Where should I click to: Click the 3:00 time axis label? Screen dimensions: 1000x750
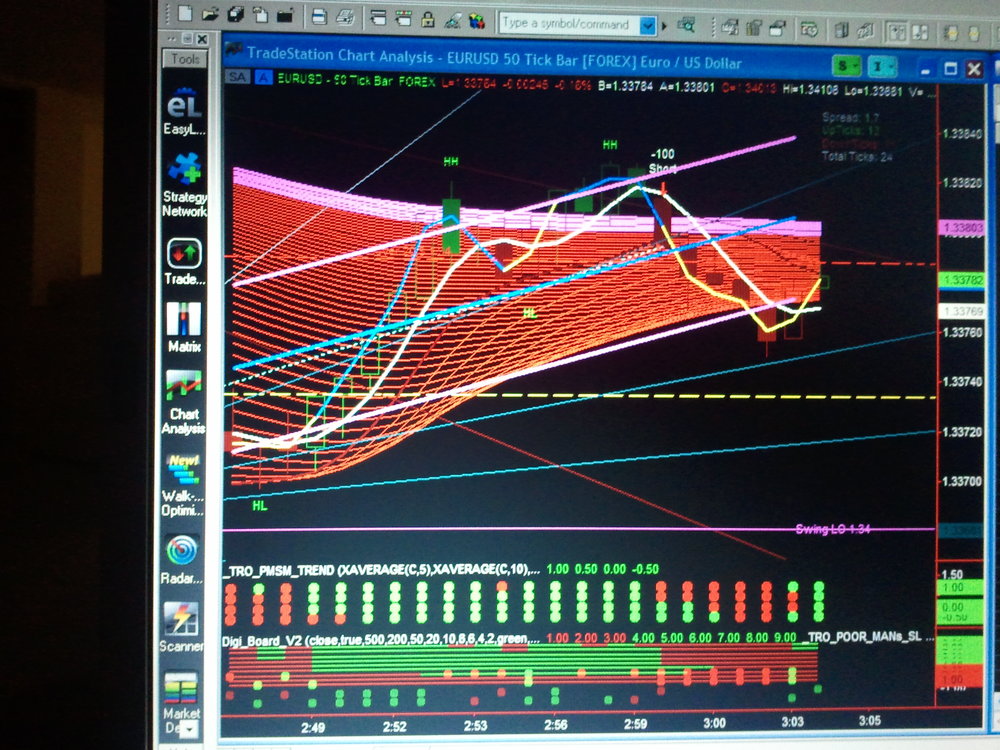(x=714, y=723)
